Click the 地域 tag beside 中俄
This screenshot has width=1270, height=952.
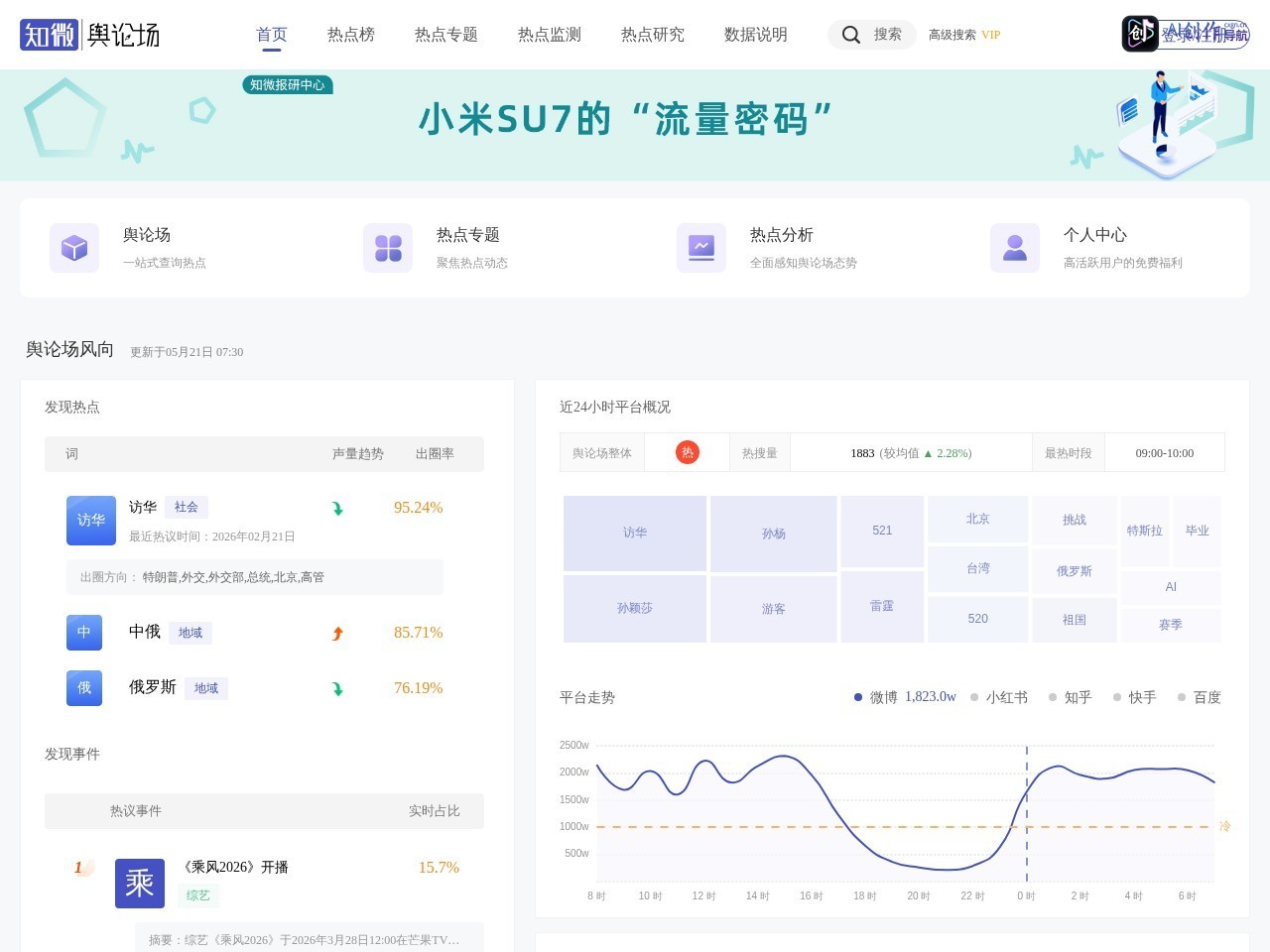click(190, 633)
